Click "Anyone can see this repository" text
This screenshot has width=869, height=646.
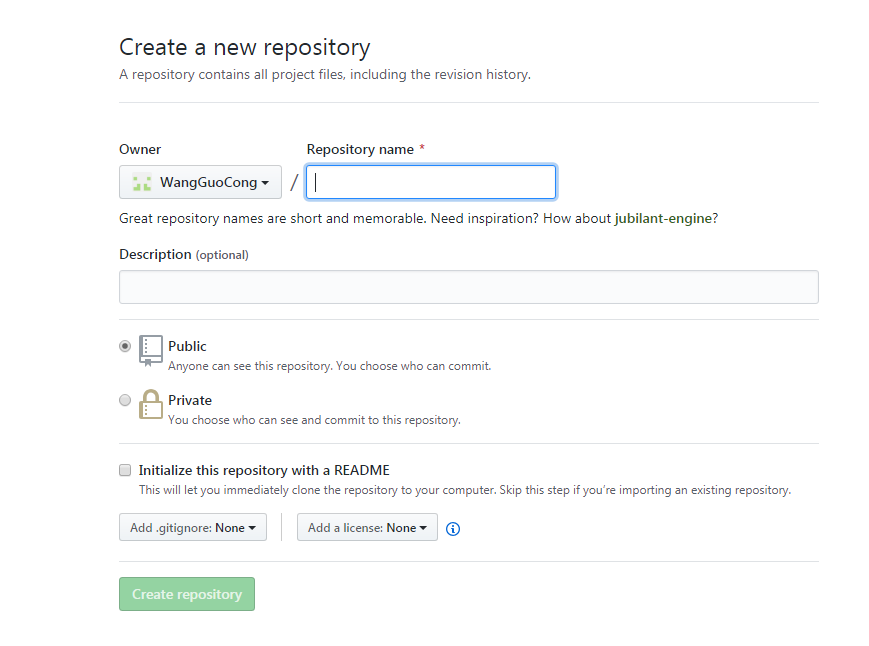point(330,366)
